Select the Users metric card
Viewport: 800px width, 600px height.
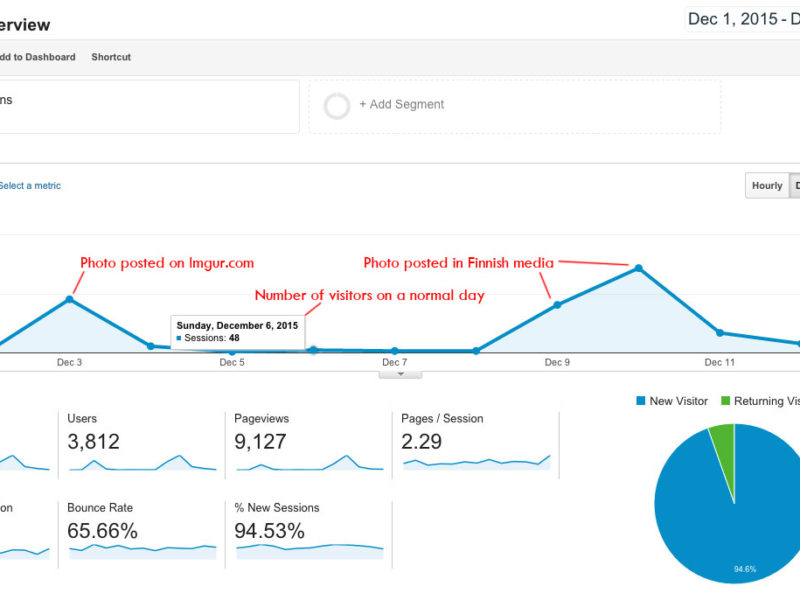coord(142,445)
